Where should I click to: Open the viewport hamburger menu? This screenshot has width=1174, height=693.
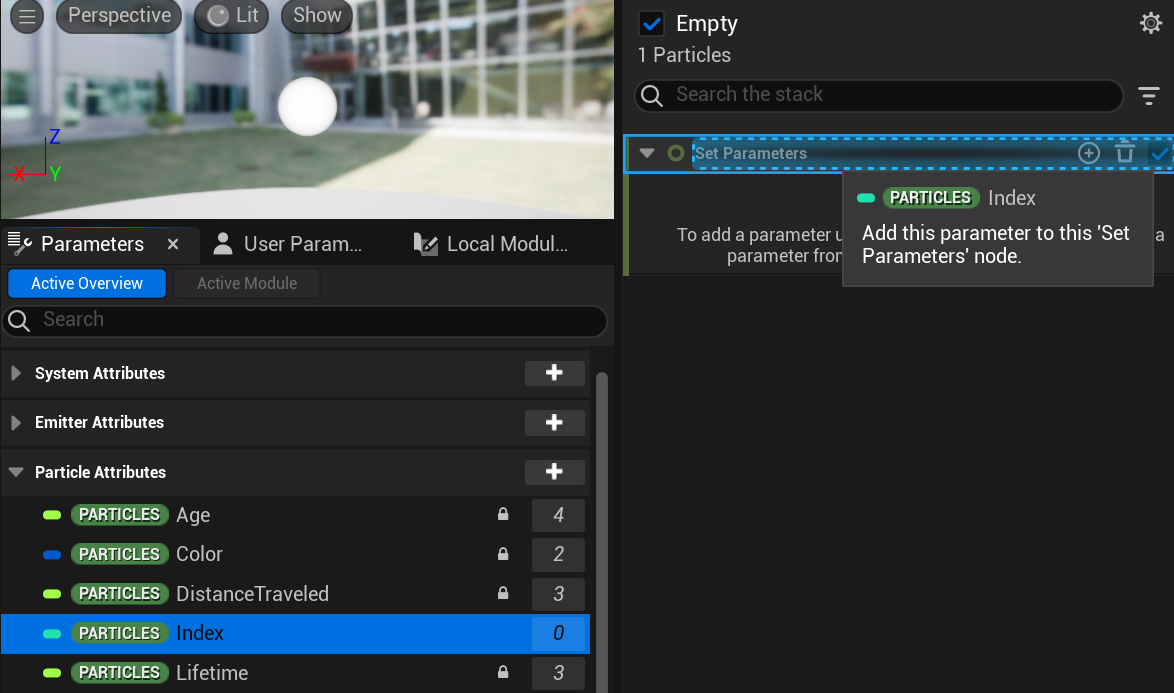coord(27,16)
